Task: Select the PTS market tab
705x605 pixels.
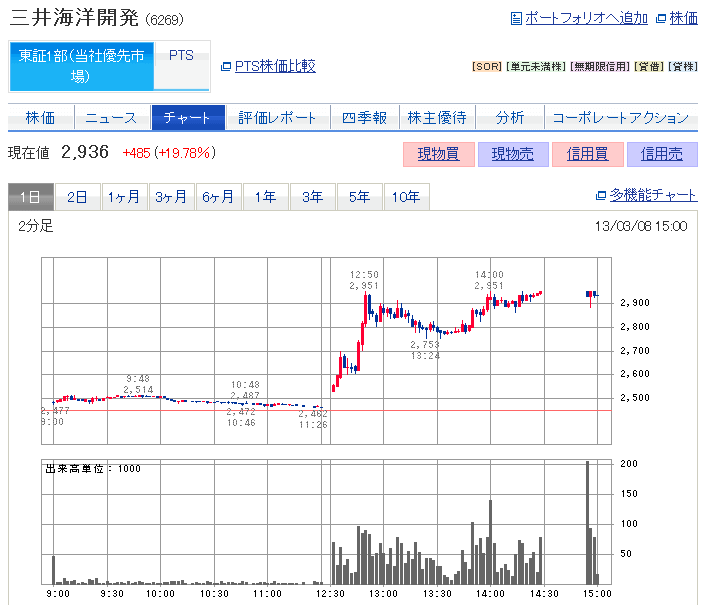Action: (x=181, y=56)
